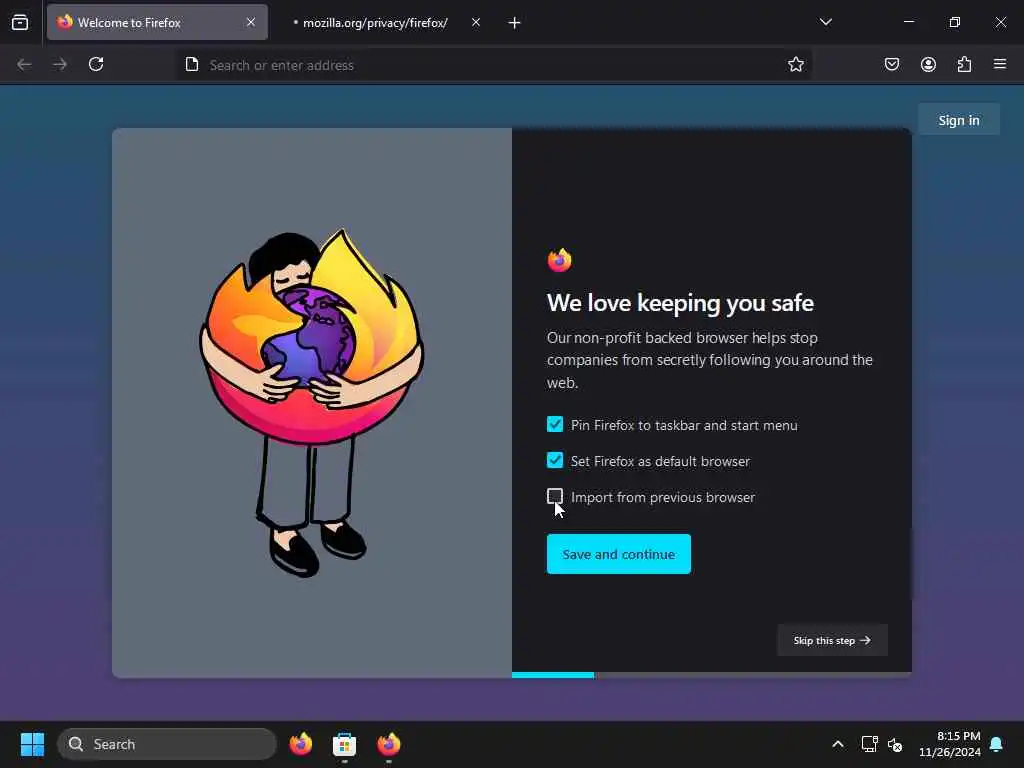The height and width of the screenshot is (768, 1024).
Task: Check Import from previous browser
Action: (x=555, y=496)
